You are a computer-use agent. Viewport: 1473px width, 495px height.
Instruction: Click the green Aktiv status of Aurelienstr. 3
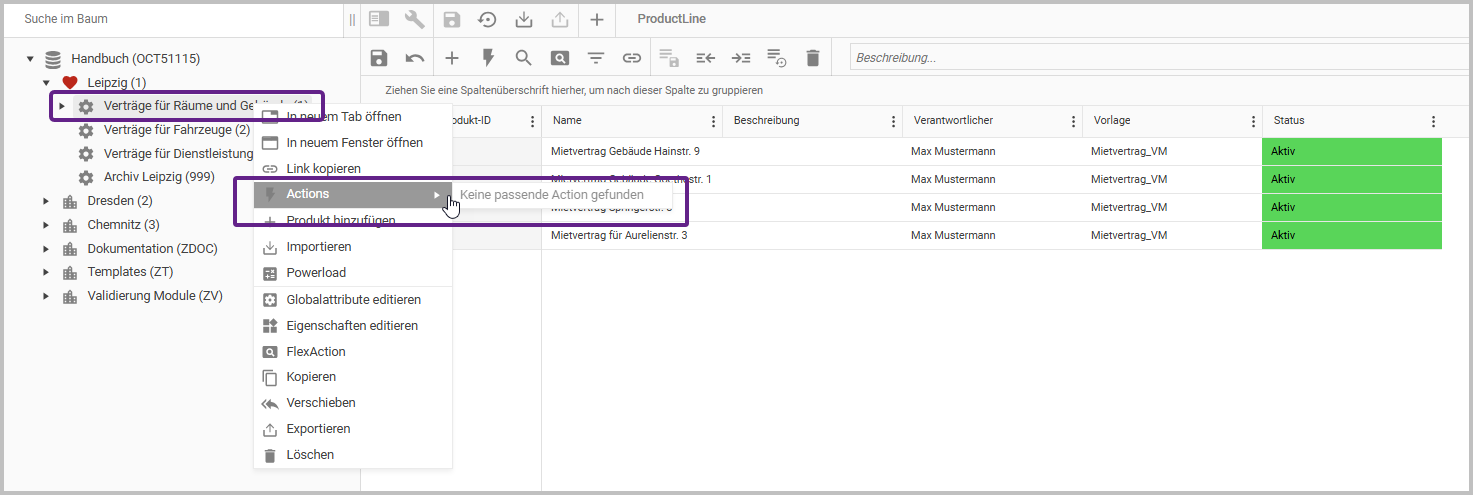[x=1351, y=235]
